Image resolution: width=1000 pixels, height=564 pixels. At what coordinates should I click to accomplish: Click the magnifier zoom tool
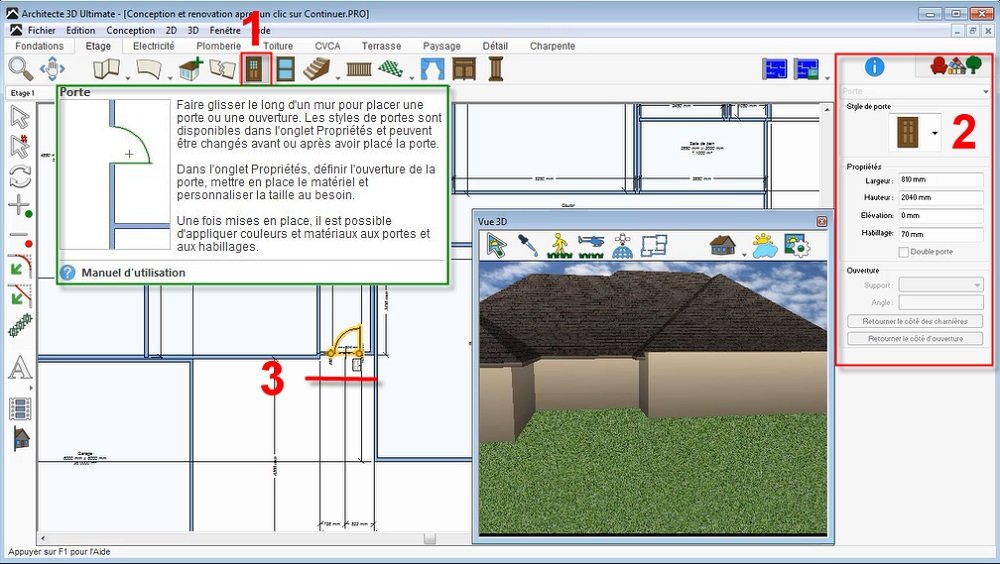pyautogui.click(x=20, y=68)
